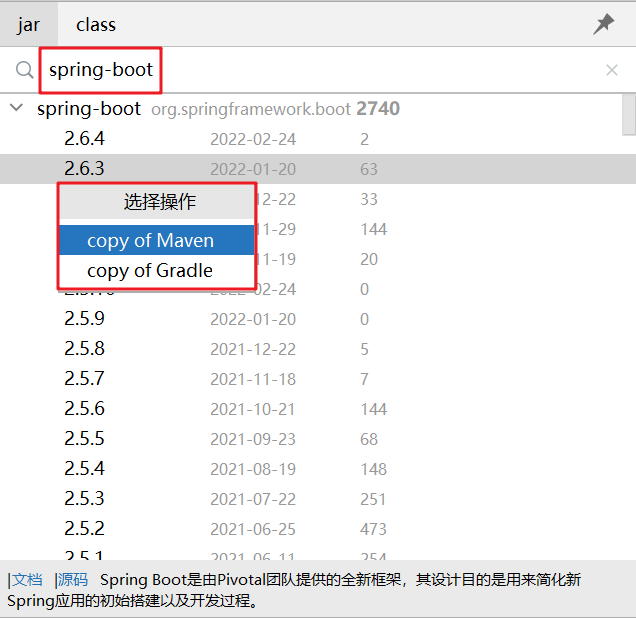Click usage count 473 on the 2.5.2 row
The height and width of the screenshot is (618, 636).
[x=373, y=530]
